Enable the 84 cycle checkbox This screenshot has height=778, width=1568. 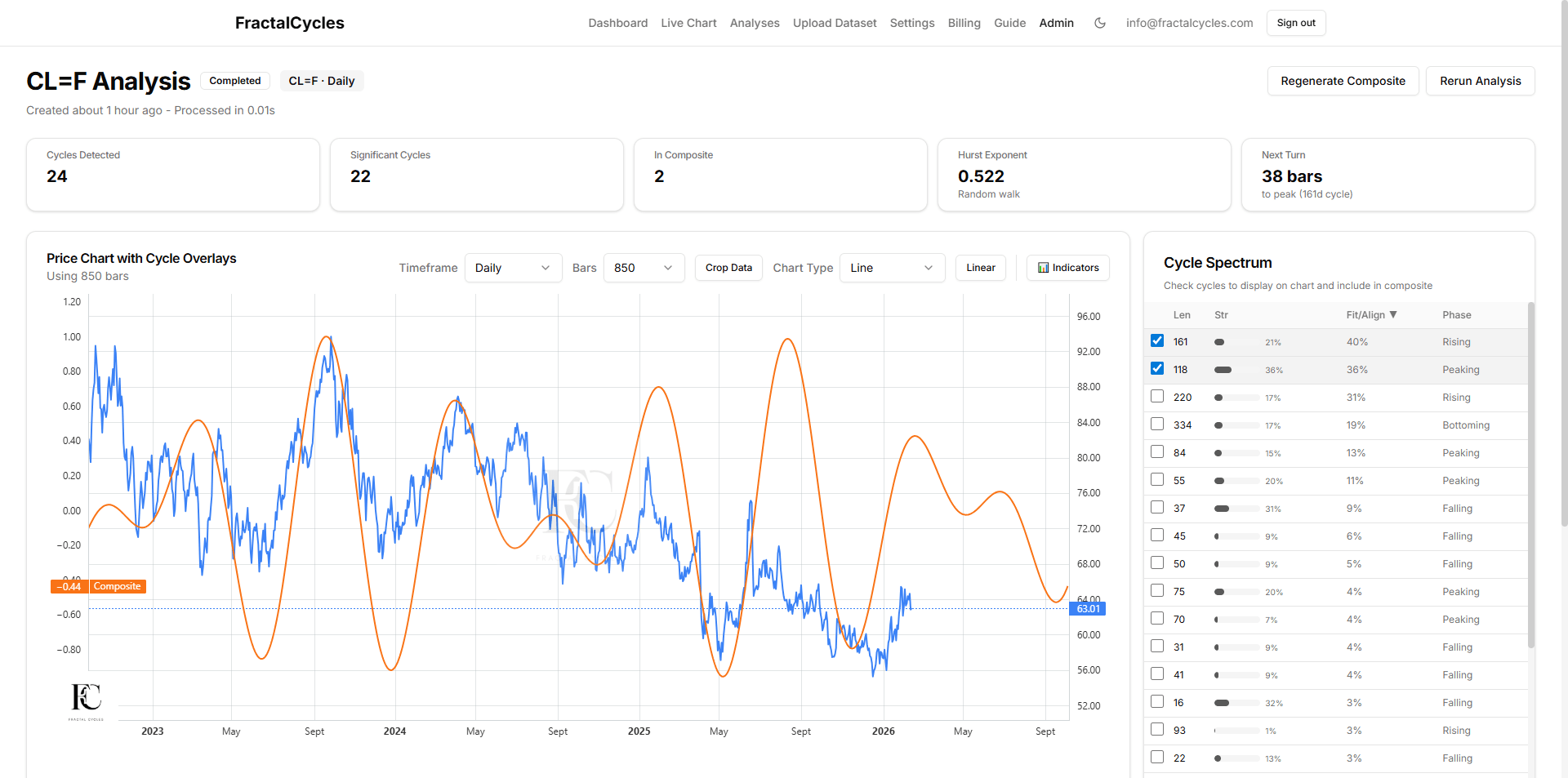pyautogui.click(x=1157, y=452)
